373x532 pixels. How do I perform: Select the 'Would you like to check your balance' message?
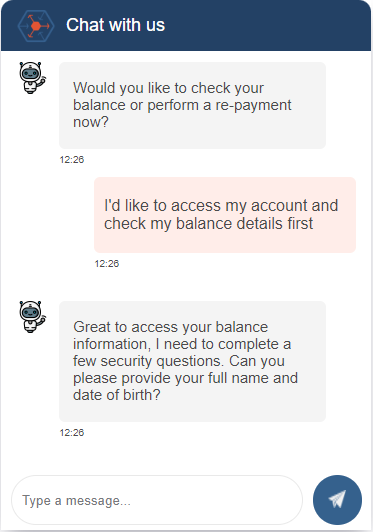(192, 105)
